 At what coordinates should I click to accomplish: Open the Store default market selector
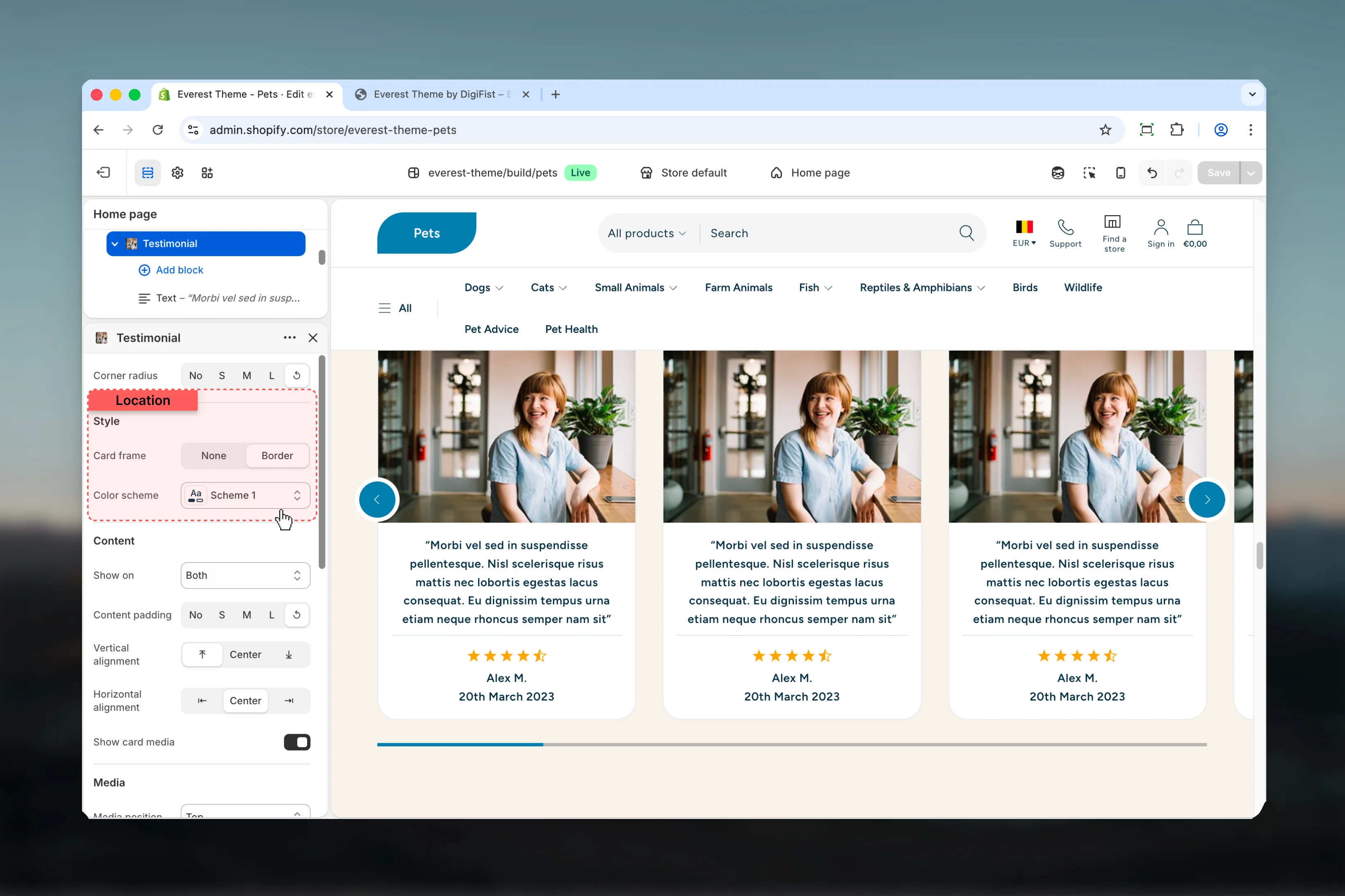683,173
